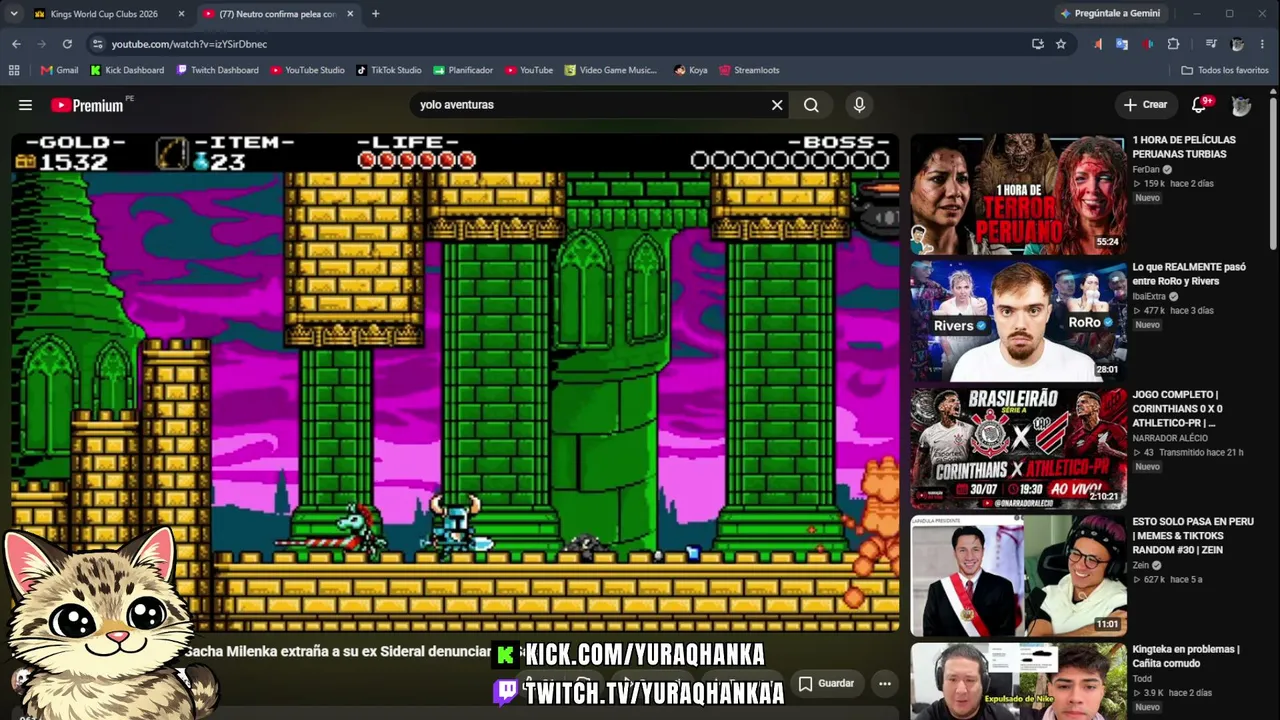The height and width of the screenshot is (720, 1280).
Task: View site information icon in address bar
Action: click(x=97, y=44)
